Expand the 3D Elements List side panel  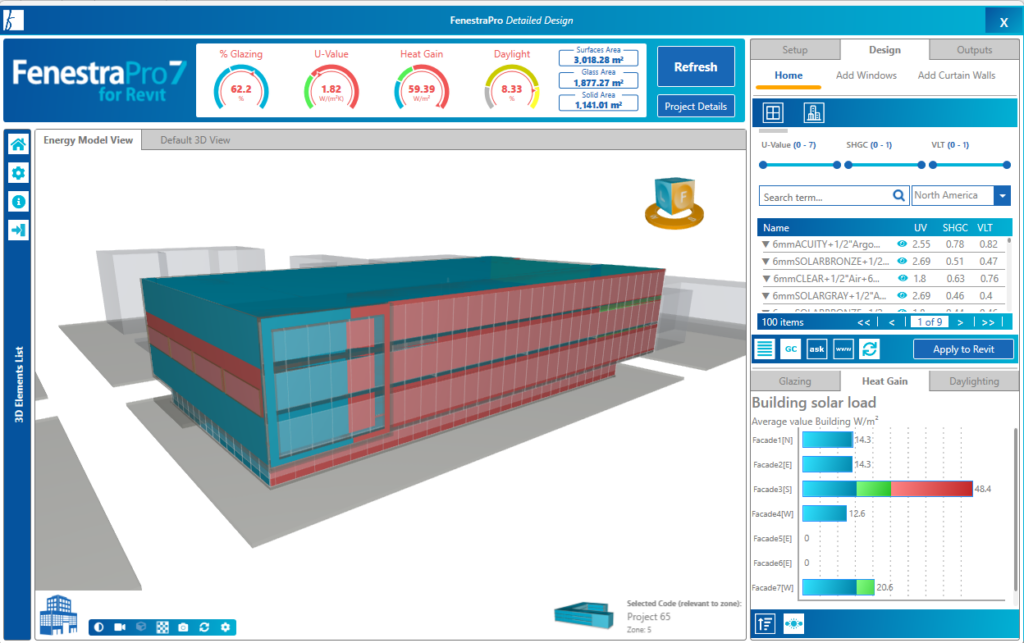[x=18, y=385]
